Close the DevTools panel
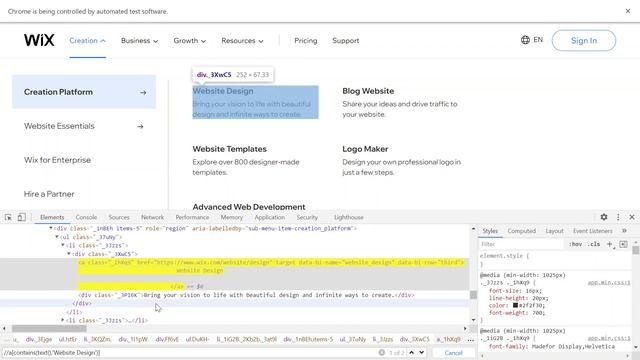640x360 pixels. click(x=631, y=217)
